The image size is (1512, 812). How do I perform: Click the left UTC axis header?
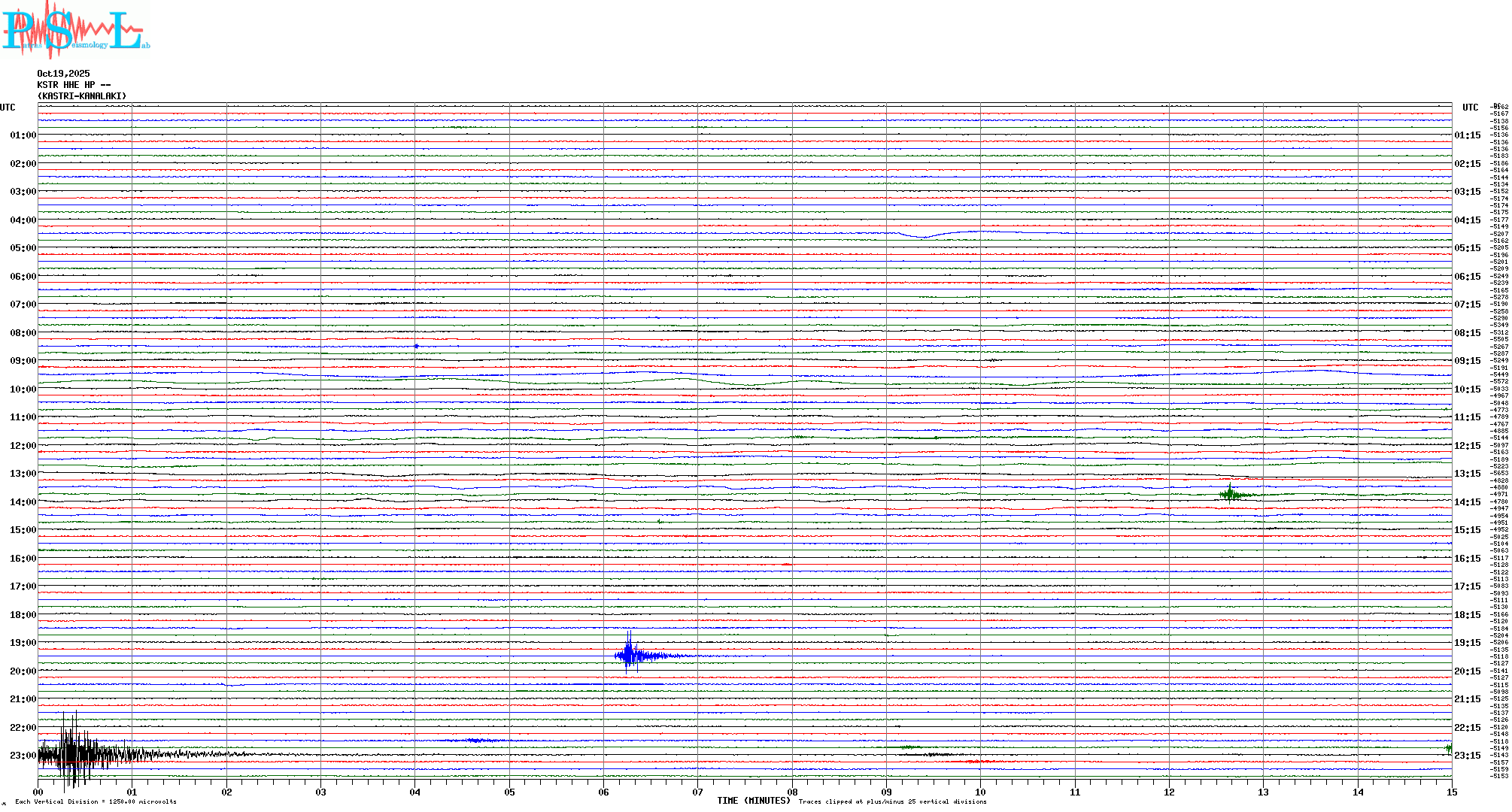pyautogui.click(x=8, y=108)
